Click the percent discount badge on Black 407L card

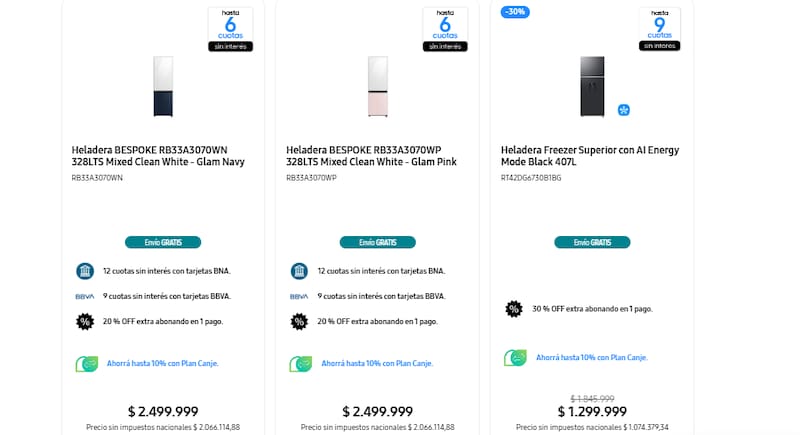[514, 309]
